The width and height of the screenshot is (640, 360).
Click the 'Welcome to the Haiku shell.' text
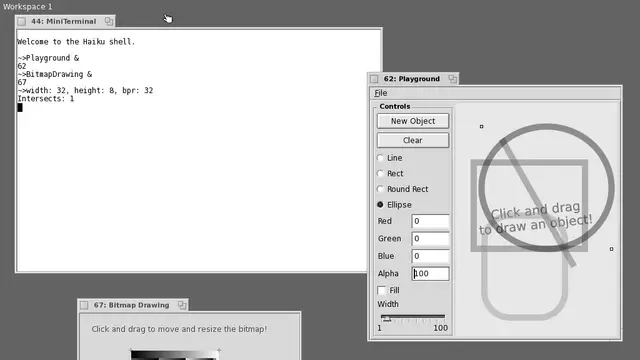tap(76, 42)
